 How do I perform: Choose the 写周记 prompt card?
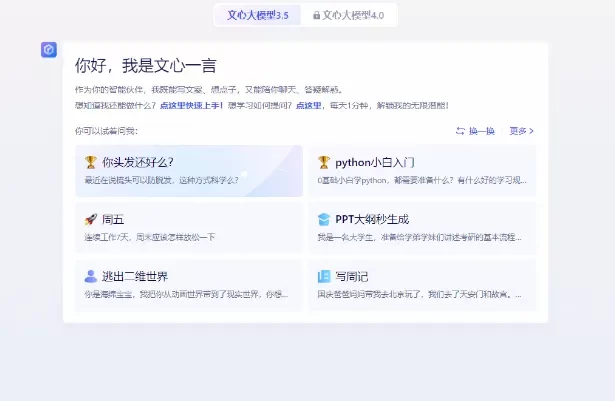pyautogui.click(x=422, y=285)
